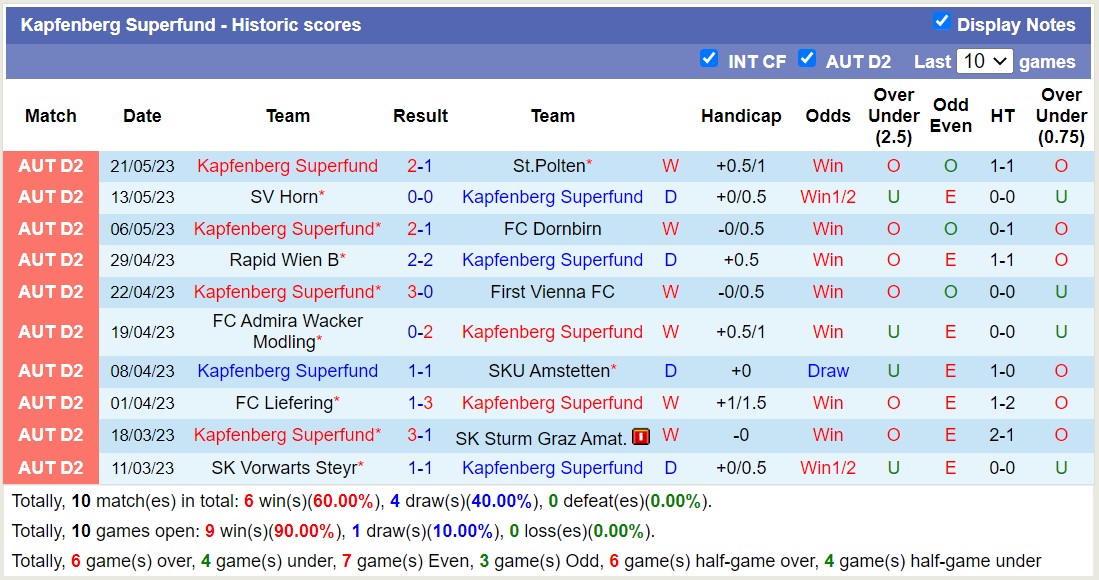The height and width of the screenshot is (580, 1099).
Task: Disable the INT CF filter checkbox
Action: click(710, 59)
